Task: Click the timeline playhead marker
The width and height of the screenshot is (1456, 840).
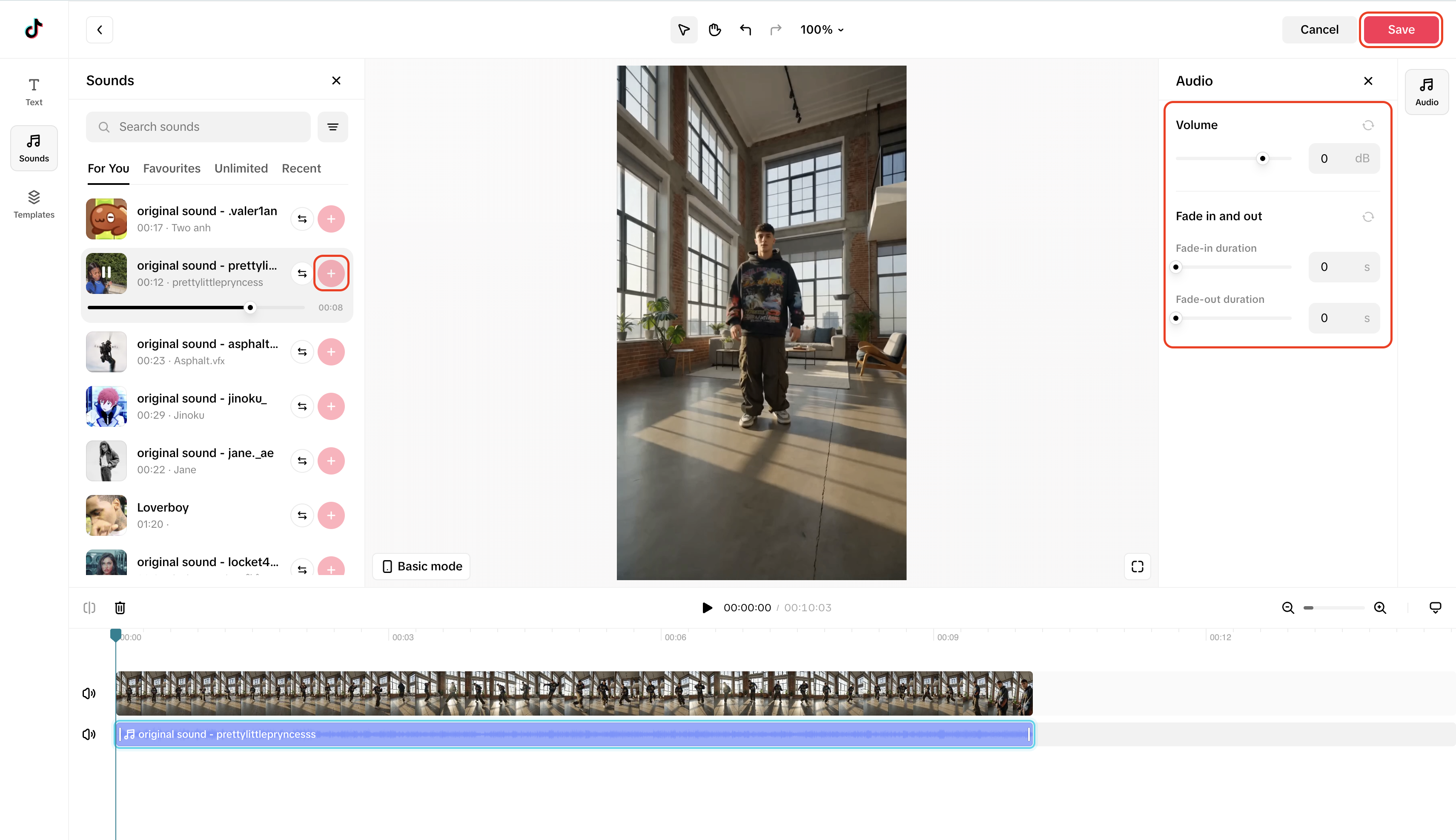Action: click(116, 635)
